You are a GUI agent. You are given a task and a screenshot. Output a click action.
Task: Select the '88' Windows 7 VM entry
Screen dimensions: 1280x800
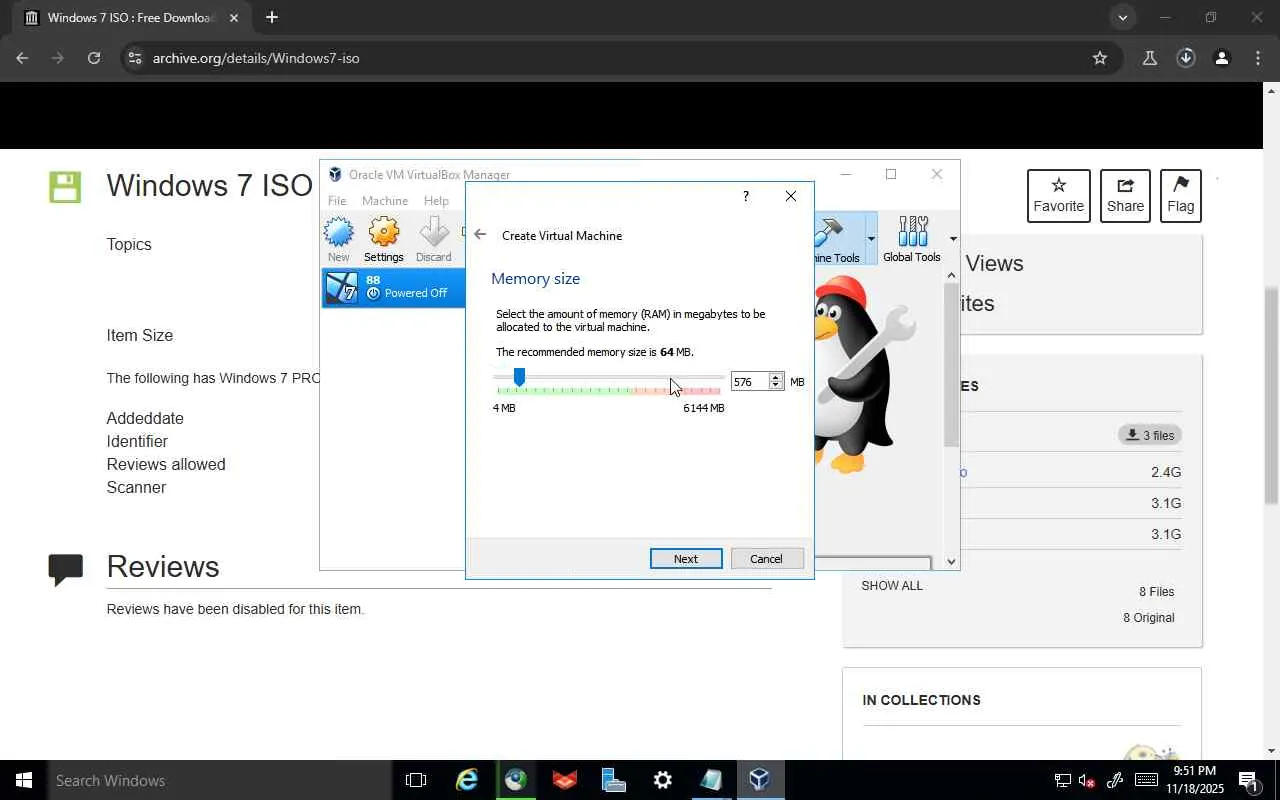(394, 287)
